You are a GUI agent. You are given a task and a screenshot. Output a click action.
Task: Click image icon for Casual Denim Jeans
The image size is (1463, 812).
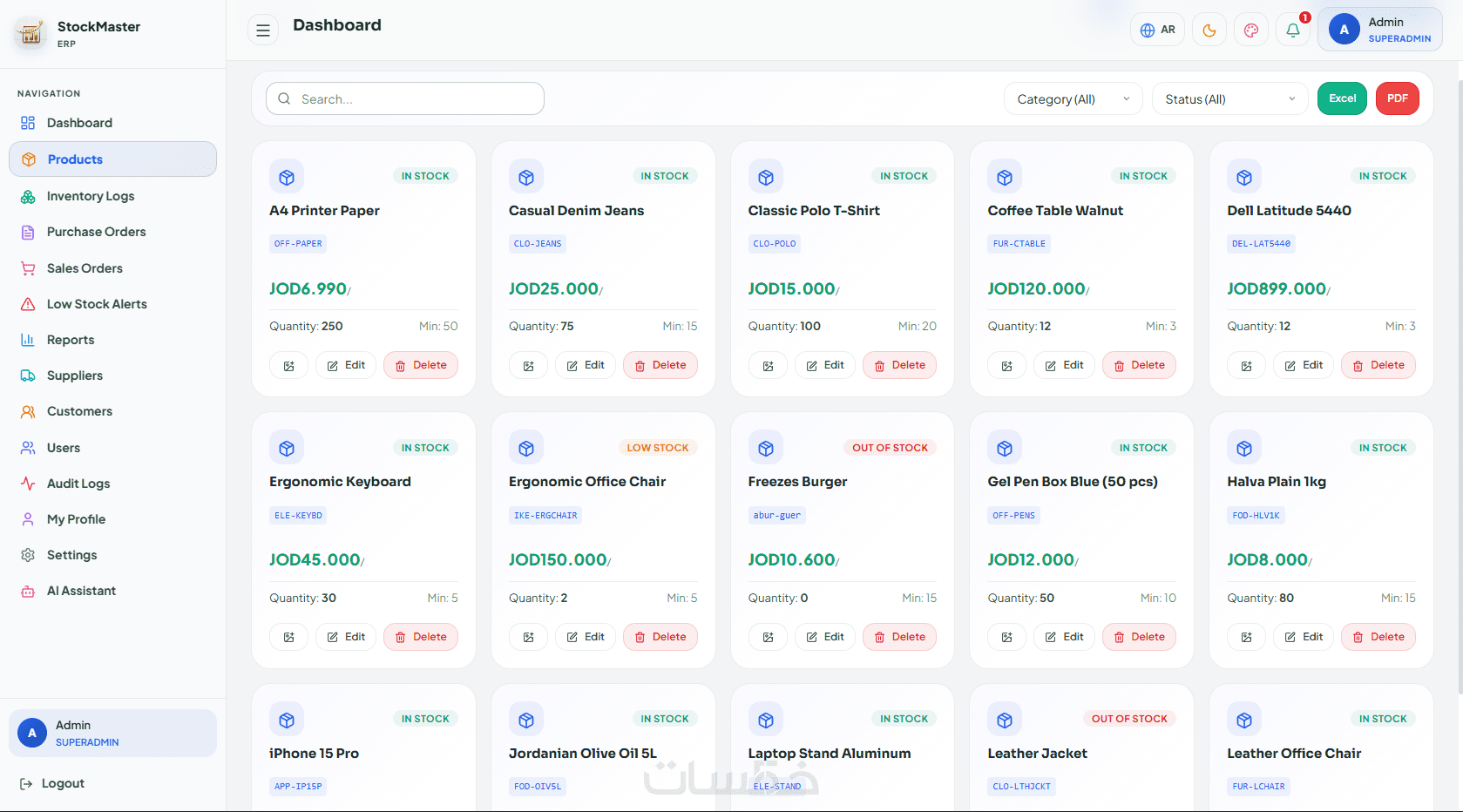click(x=528, y=366)
